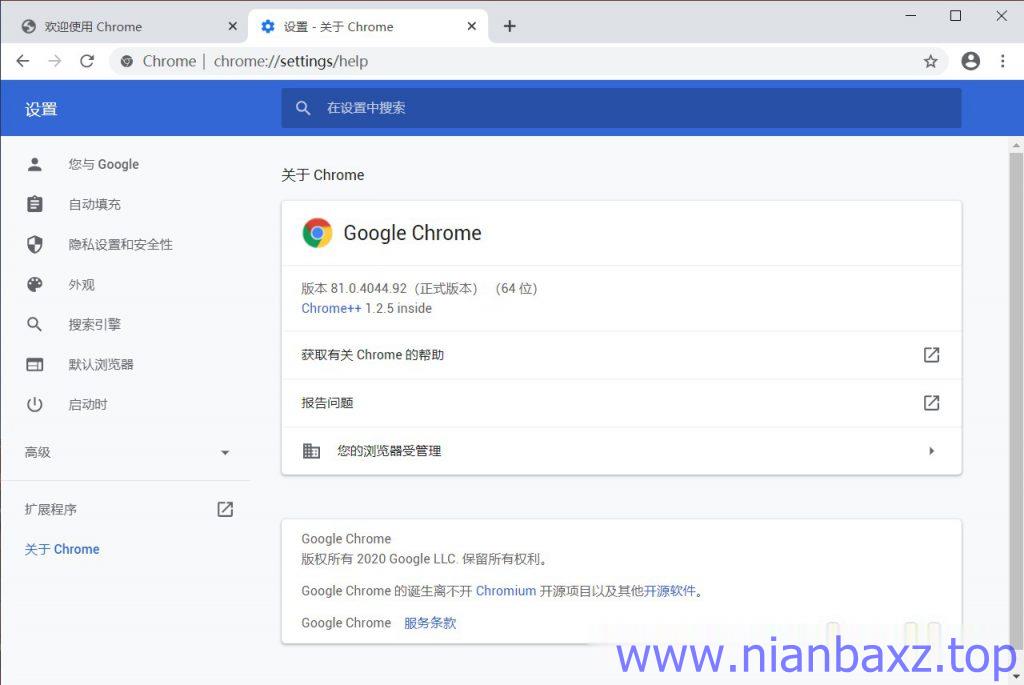Open the 搜索引擎 settings section
The image size is (1024, 685).
point(95,325)
